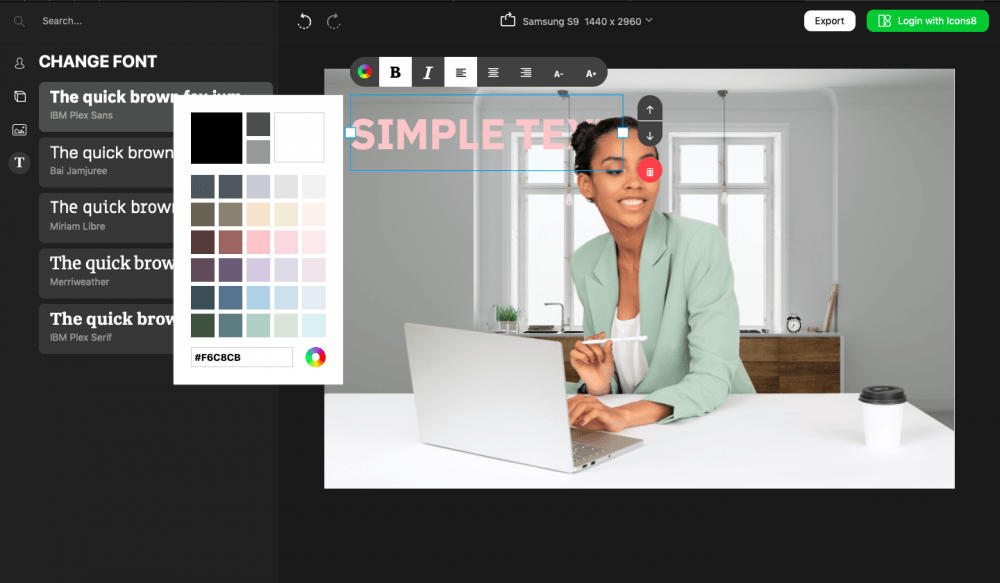This screenshot has height=583, width=1000.
Task: Click the undo arrow icon
Action: click(305, 21)
